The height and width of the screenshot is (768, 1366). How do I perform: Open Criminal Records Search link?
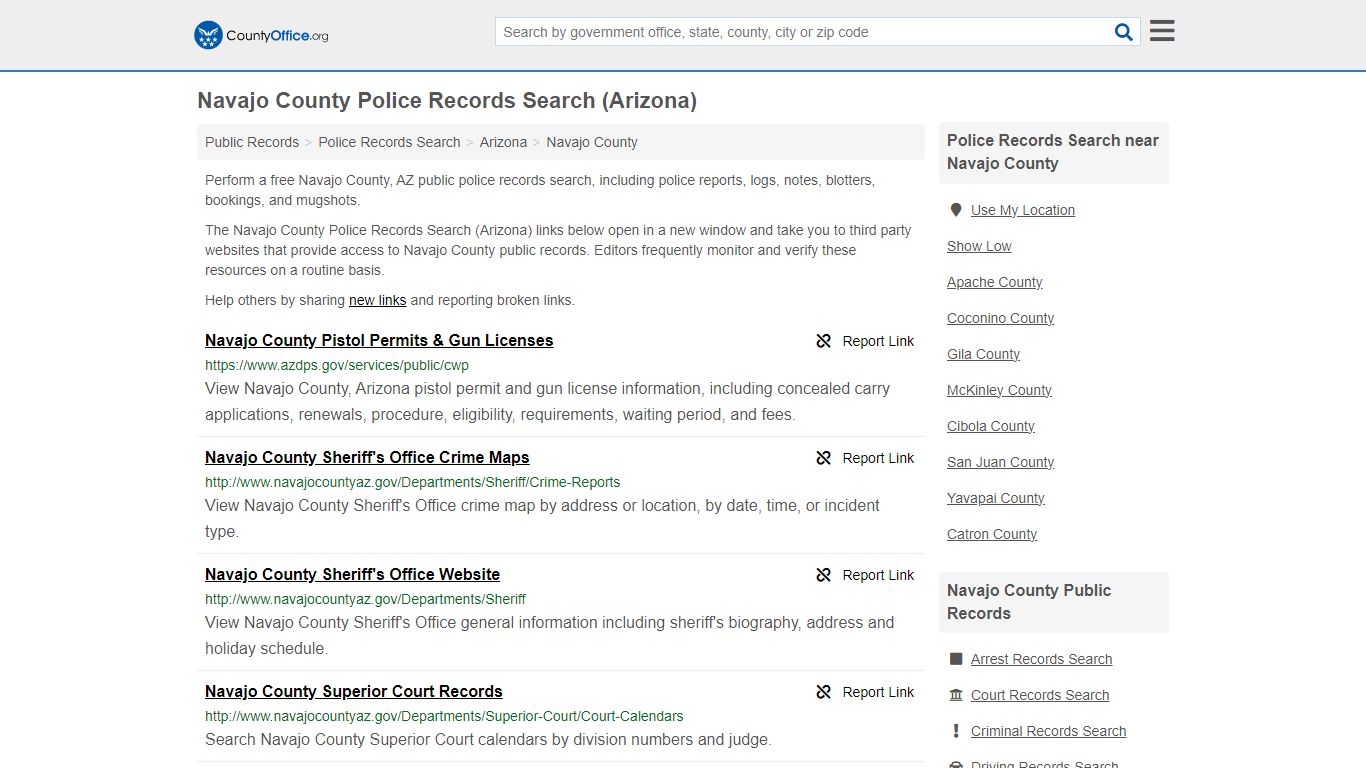click(1049, 731)
